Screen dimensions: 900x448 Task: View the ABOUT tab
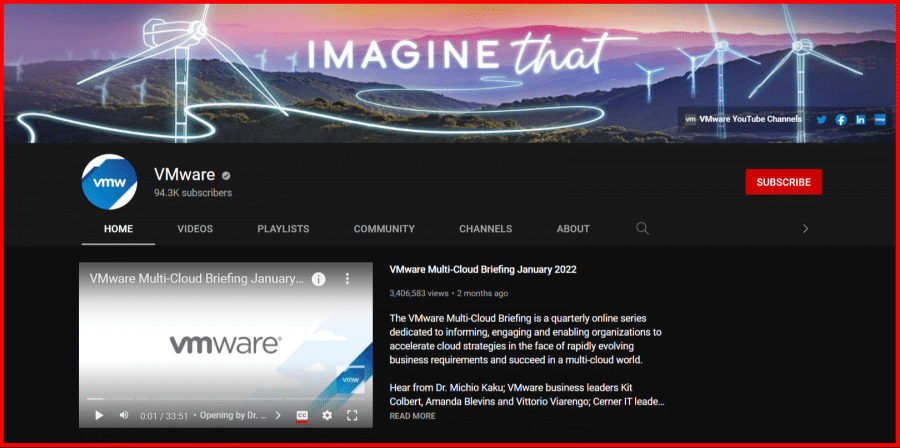pyautogui.click(x=573, y=229)
